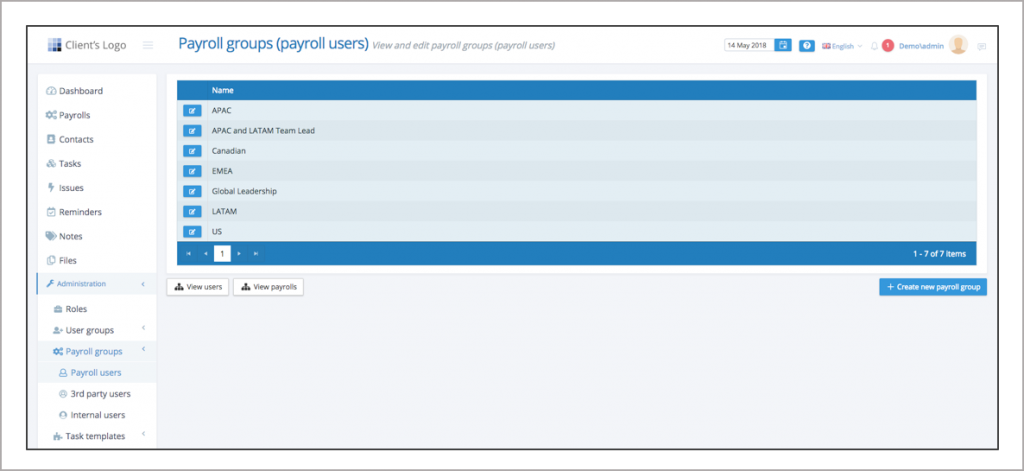Open the calendar date picker icon
Screen dimensions: 1024x471
784,46
